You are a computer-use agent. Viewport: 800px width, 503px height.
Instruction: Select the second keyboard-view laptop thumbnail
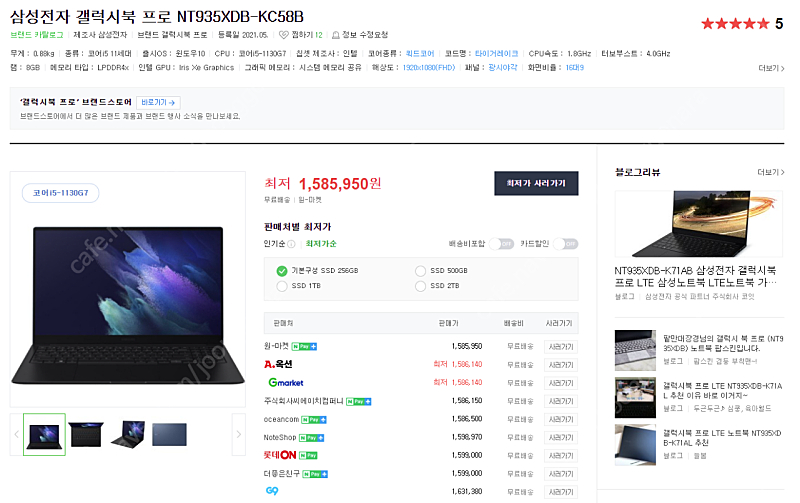[x=86, y=435]
